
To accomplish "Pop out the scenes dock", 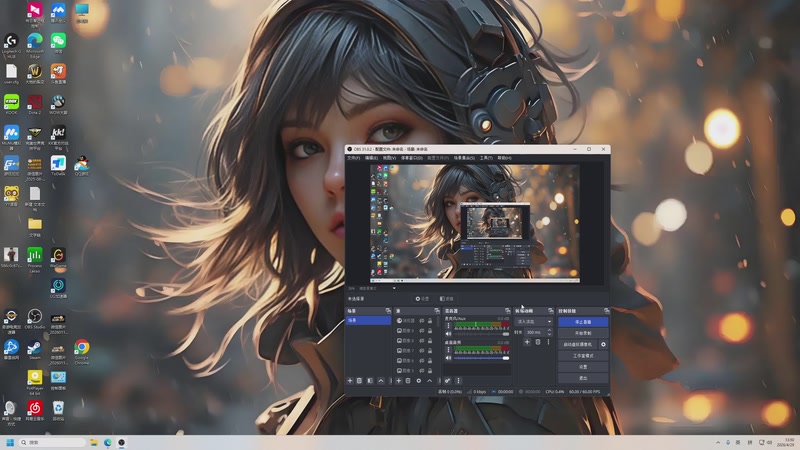I will pos(388,311).
